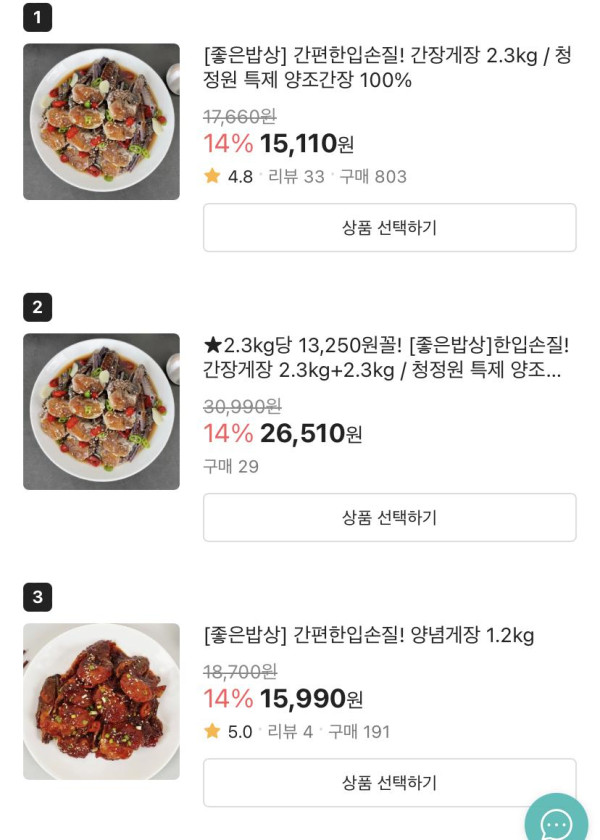Click the rank 3 badge
600x840 pixels.
pyautogui.click(x=37, y=597)
